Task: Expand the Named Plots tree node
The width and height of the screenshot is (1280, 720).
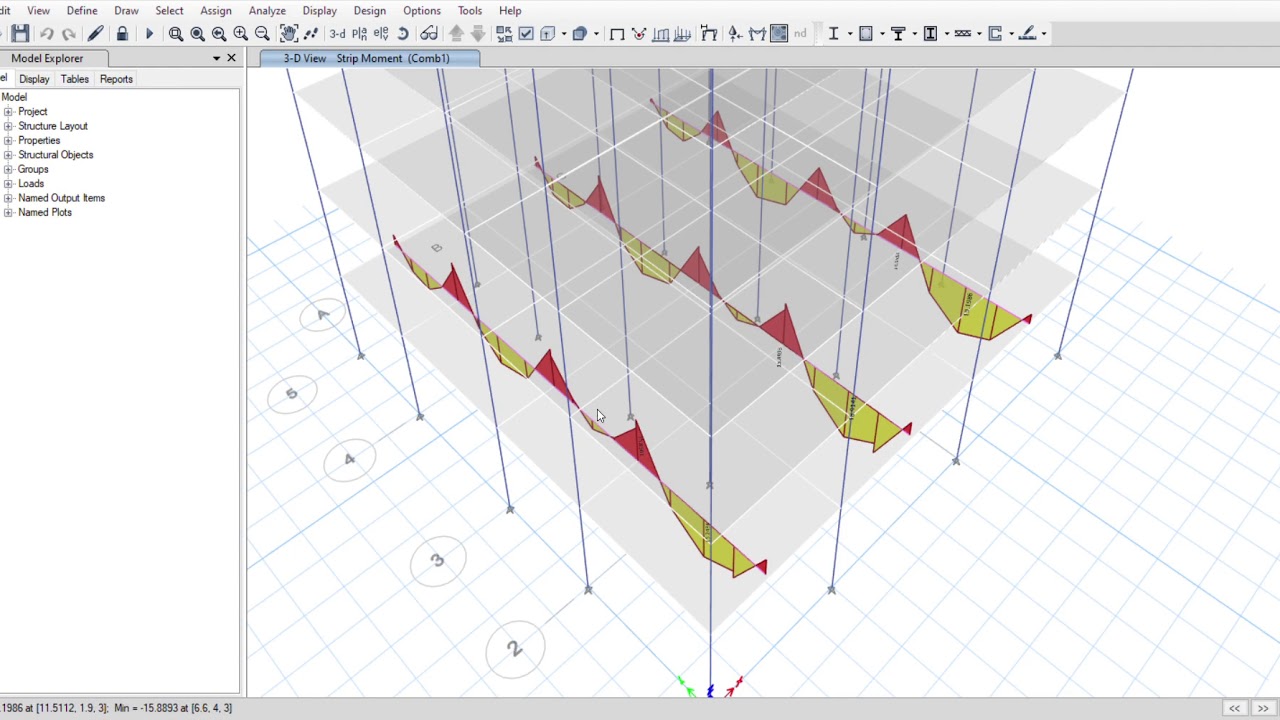Action: [x=8, y=213]
